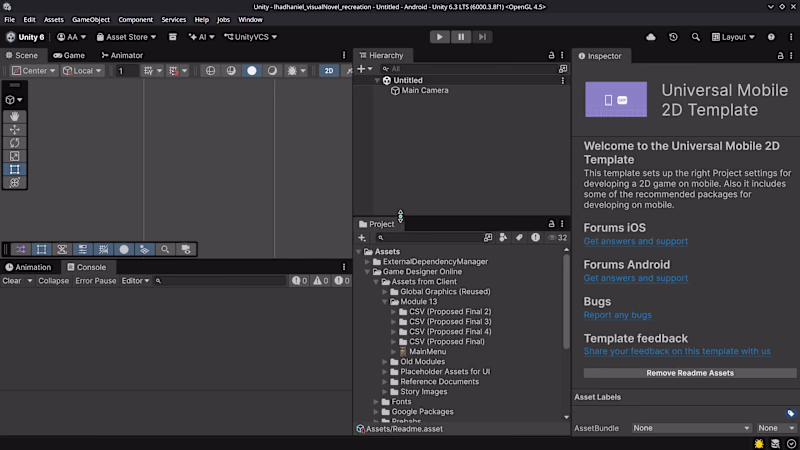Click the purple shuffle overlay icon
This screenshot has width=800, height=450.
[20, 249]
